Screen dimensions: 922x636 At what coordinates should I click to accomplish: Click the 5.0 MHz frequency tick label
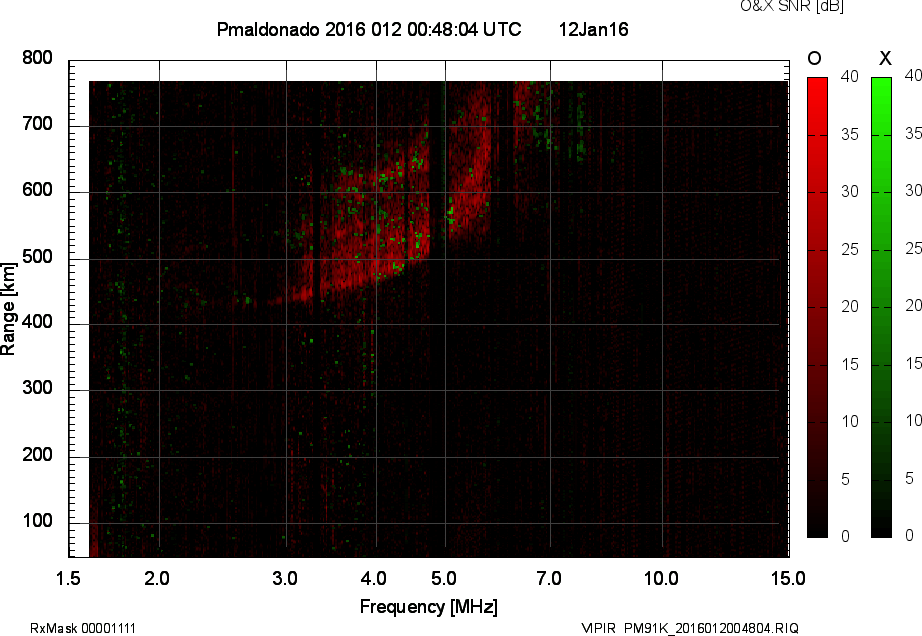coord(444,578)
